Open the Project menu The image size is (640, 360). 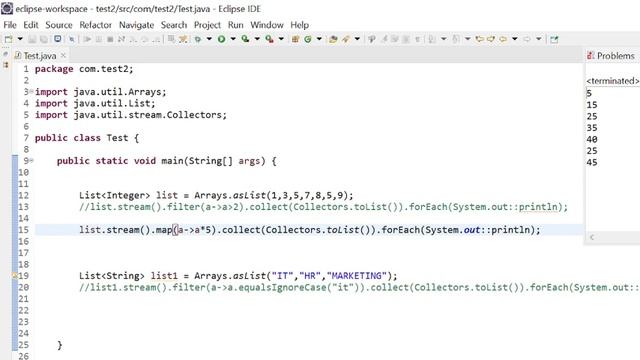pyautogui.click(x=207, y=25)
